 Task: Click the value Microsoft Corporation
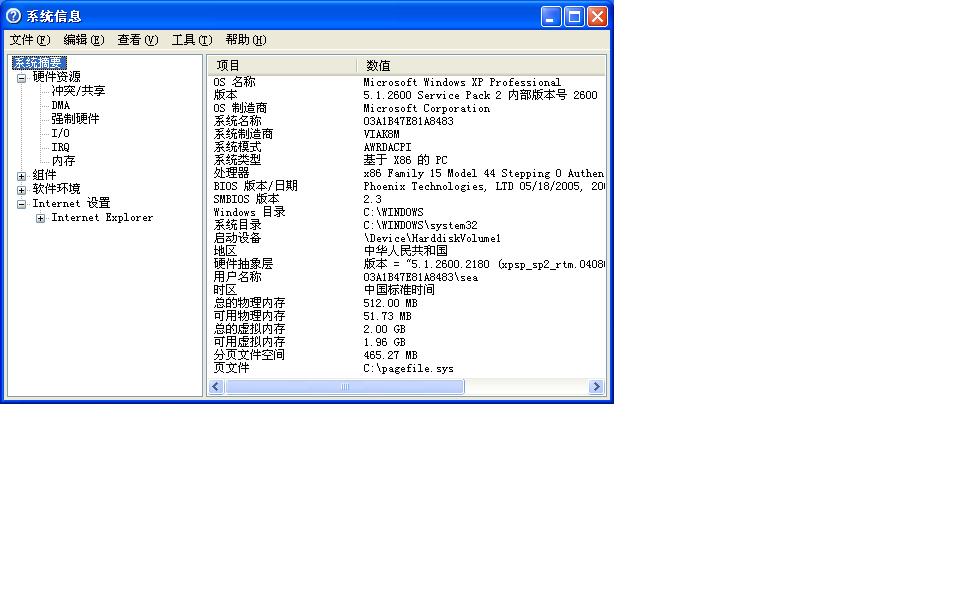tap(426, 109)
